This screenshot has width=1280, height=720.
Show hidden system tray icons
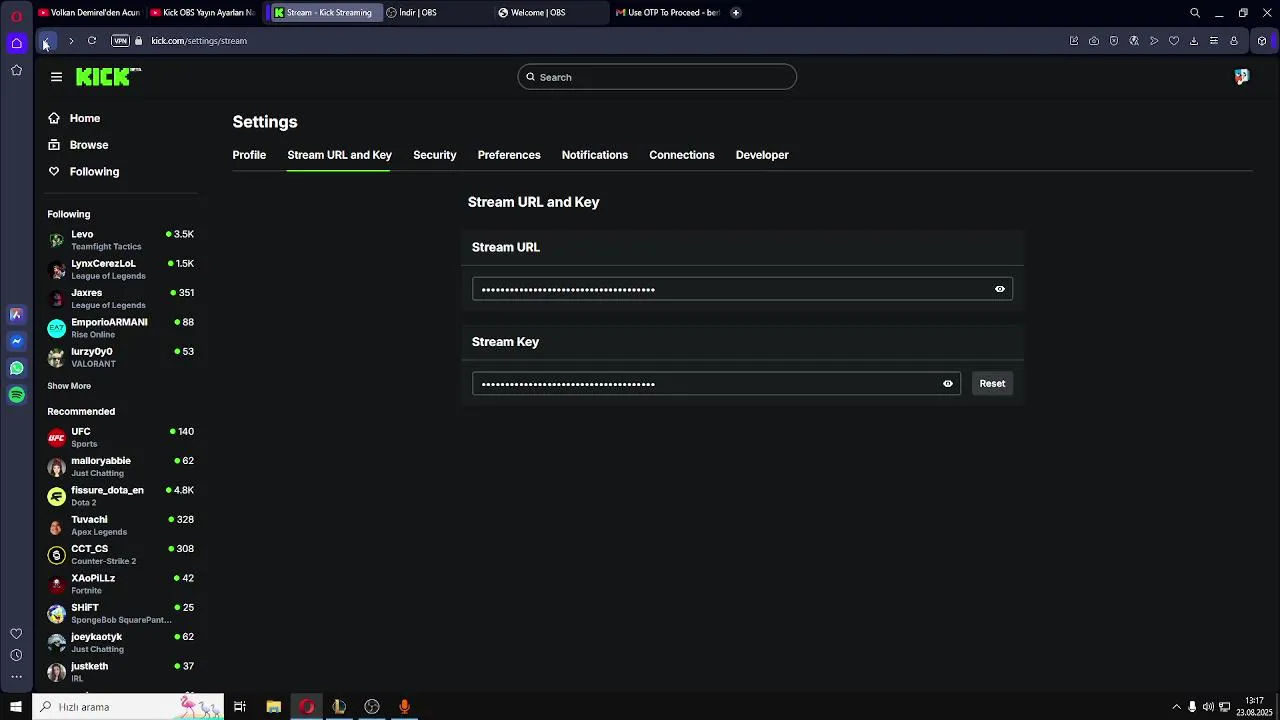click(1176, 707)
